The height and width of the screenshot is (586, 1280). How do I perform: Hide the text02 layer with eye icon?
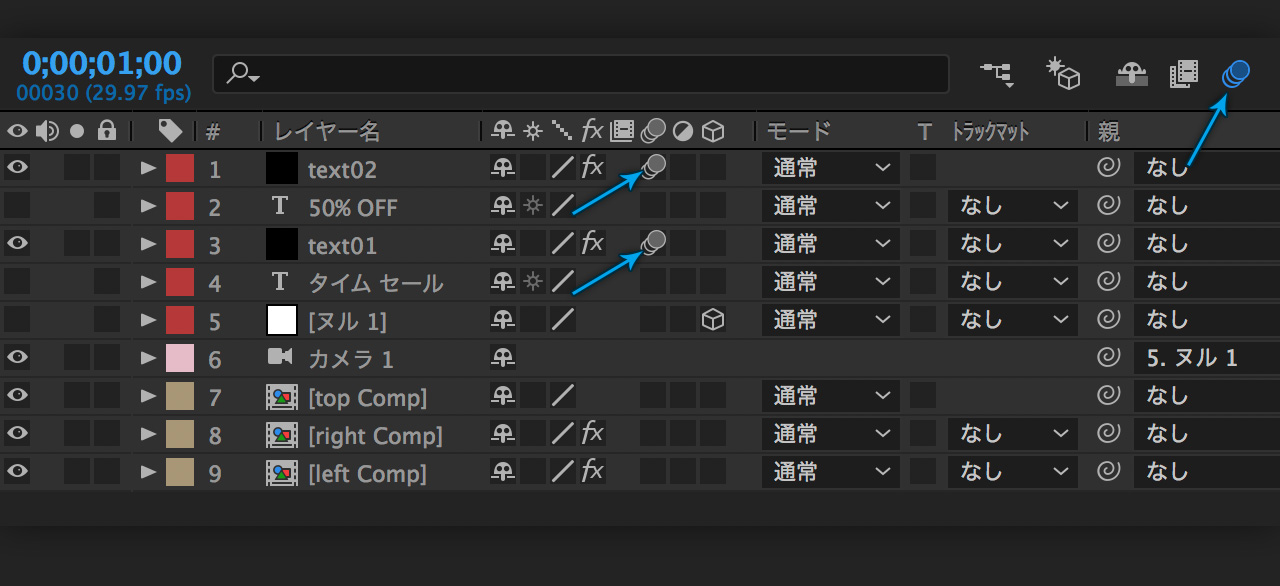[x=17, y=168]
